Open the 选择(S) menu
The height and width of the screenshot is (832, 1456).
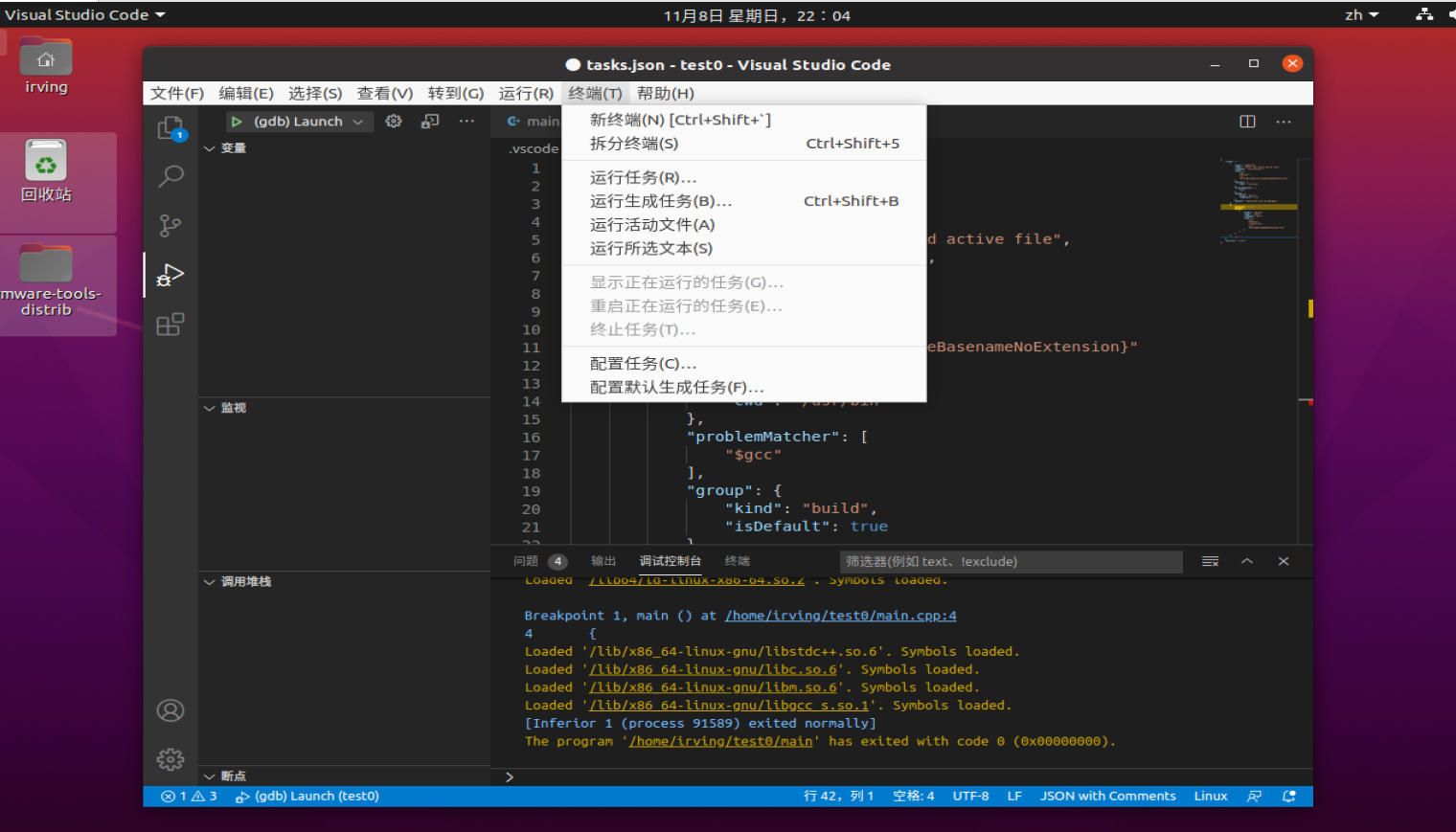tap(315, 93)
